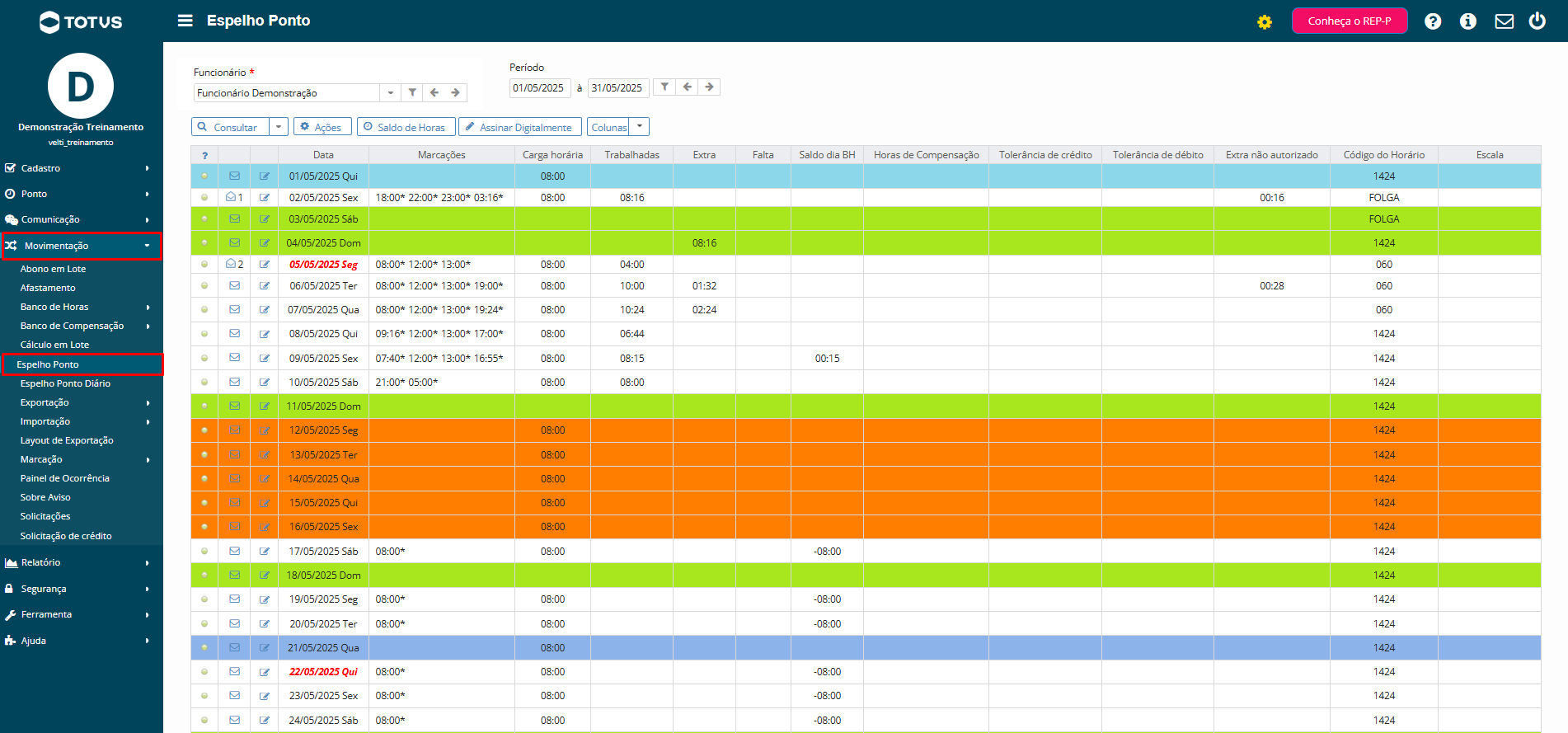Open the mail envelope icon in header
1568x733 pixels.
[x=1505, y=21]
